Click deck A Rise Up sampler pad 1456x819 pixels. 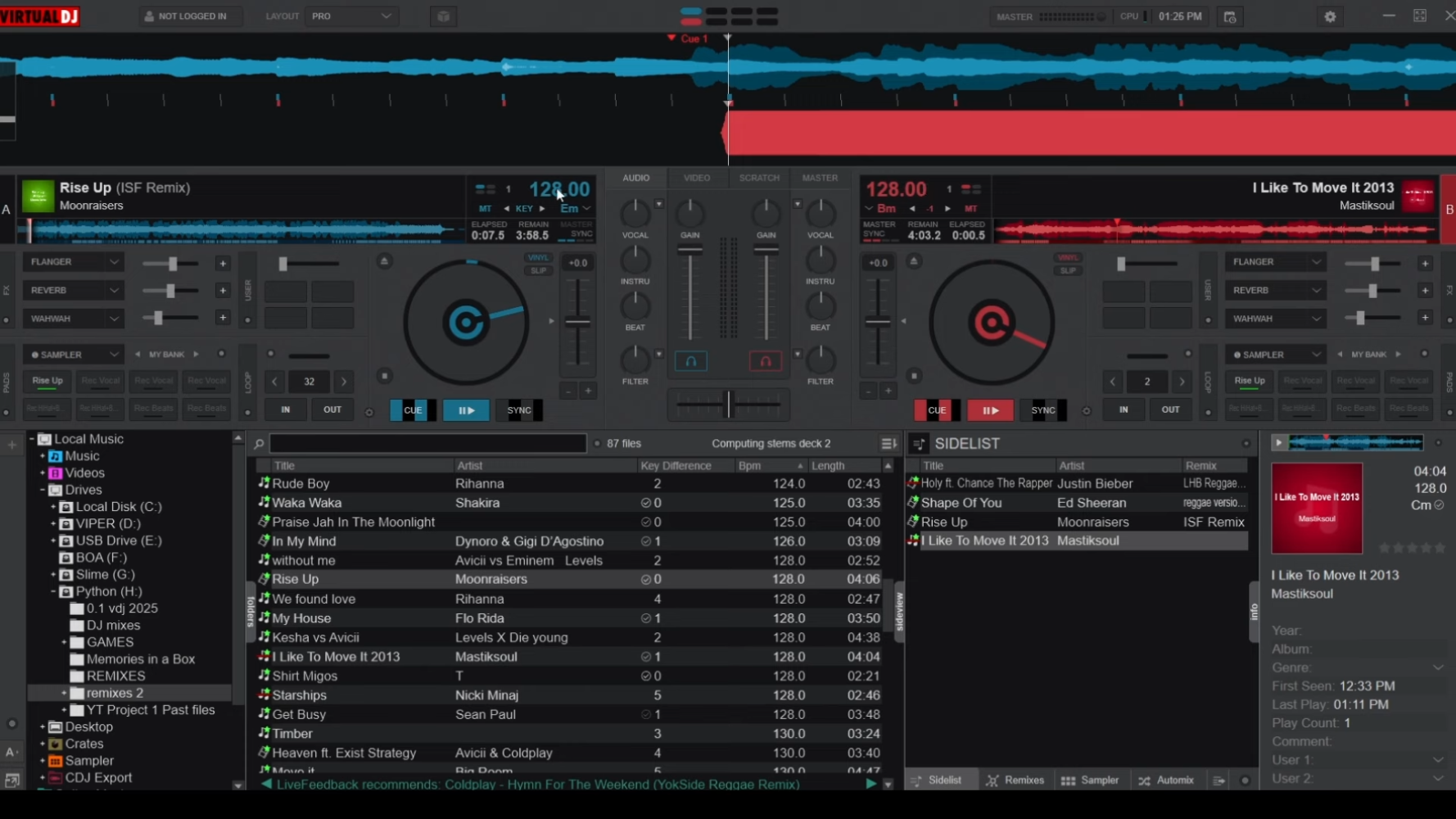point(47,381)
